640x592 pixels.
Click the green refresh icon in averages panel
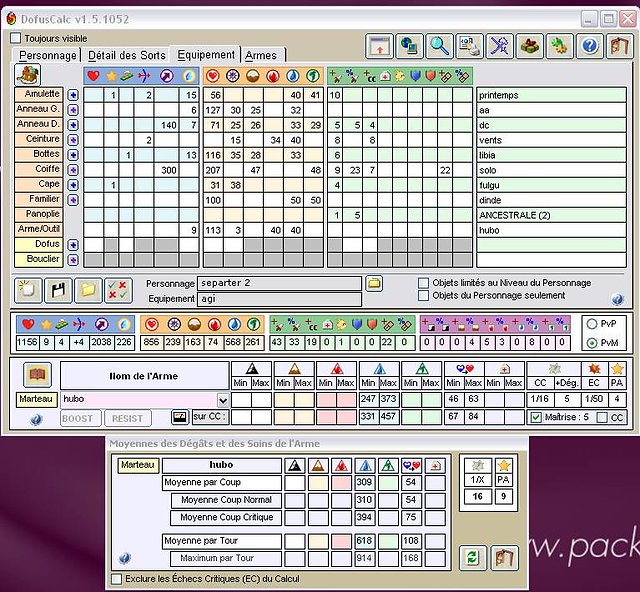[x=471, y=557]
